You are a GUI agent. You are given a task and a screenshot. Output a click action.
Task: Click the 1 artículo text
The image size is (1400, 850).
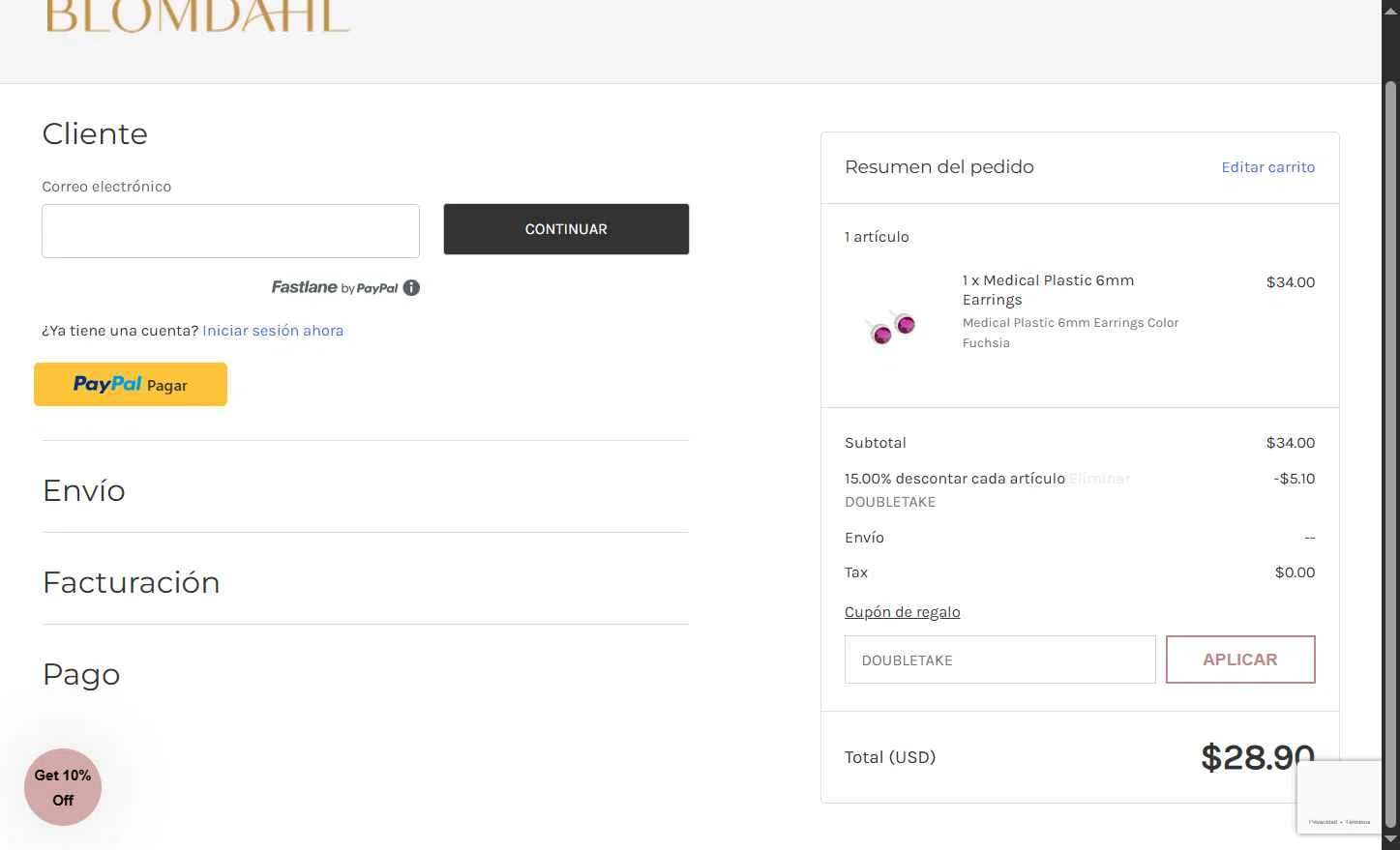(877, 237)
